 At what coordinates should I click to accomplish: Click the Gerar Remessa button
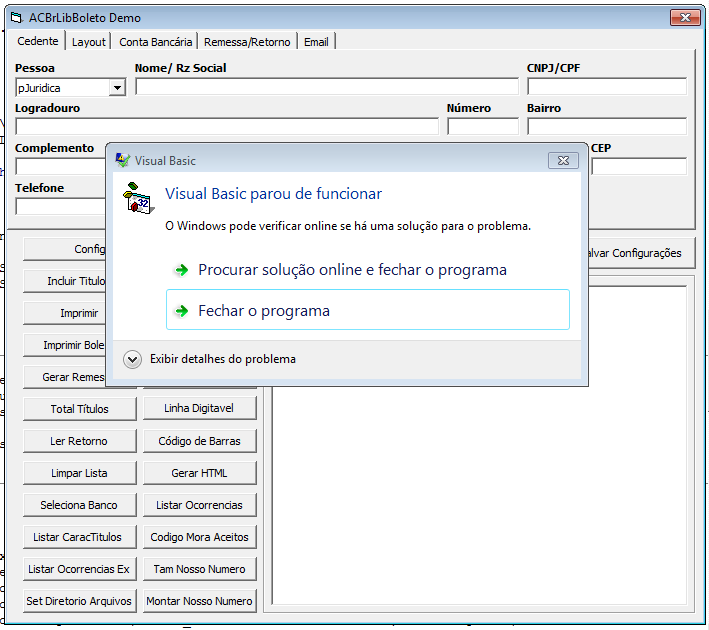[x=64, y=377]
